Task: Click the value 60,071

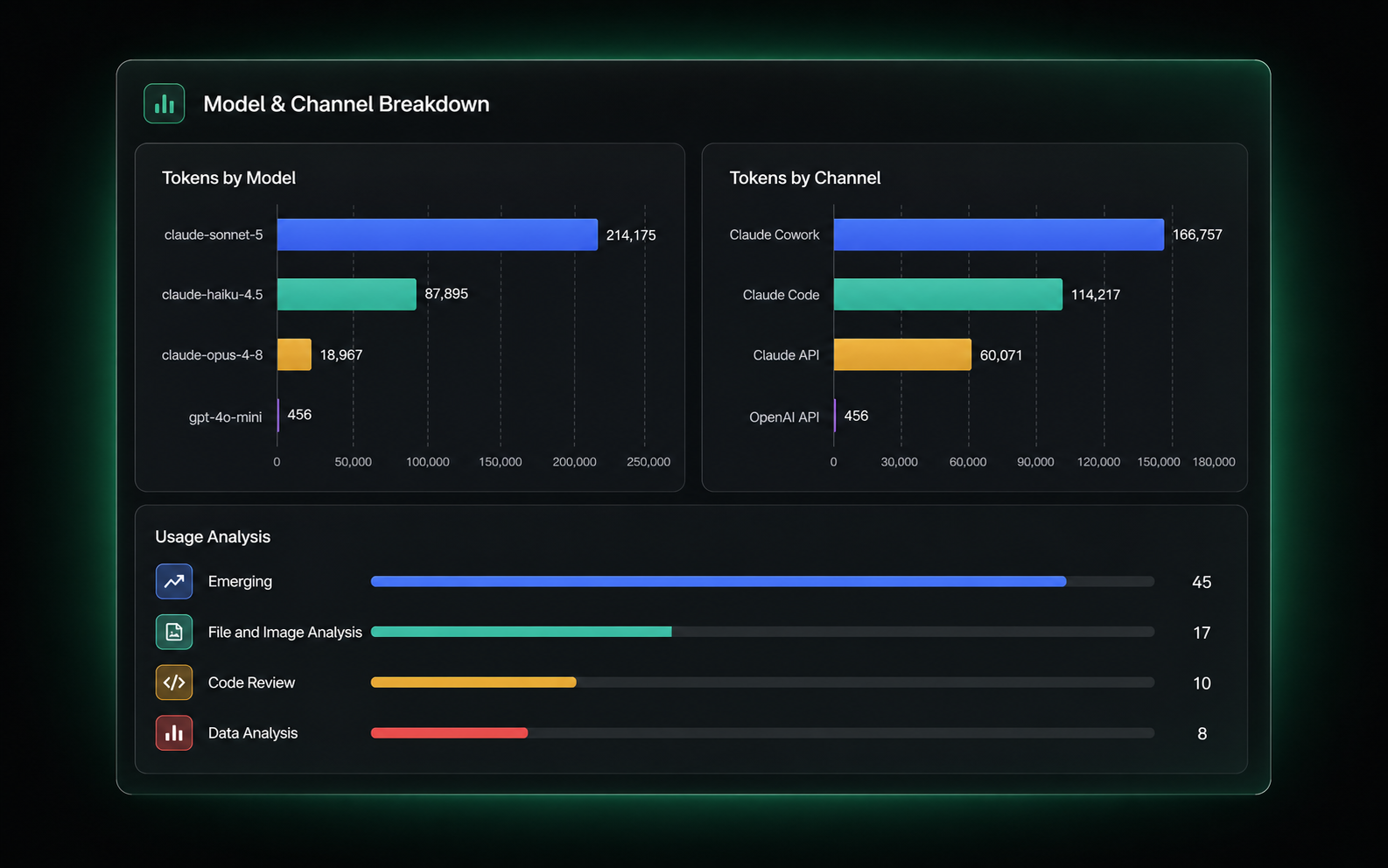Action: pos(1001,355)
